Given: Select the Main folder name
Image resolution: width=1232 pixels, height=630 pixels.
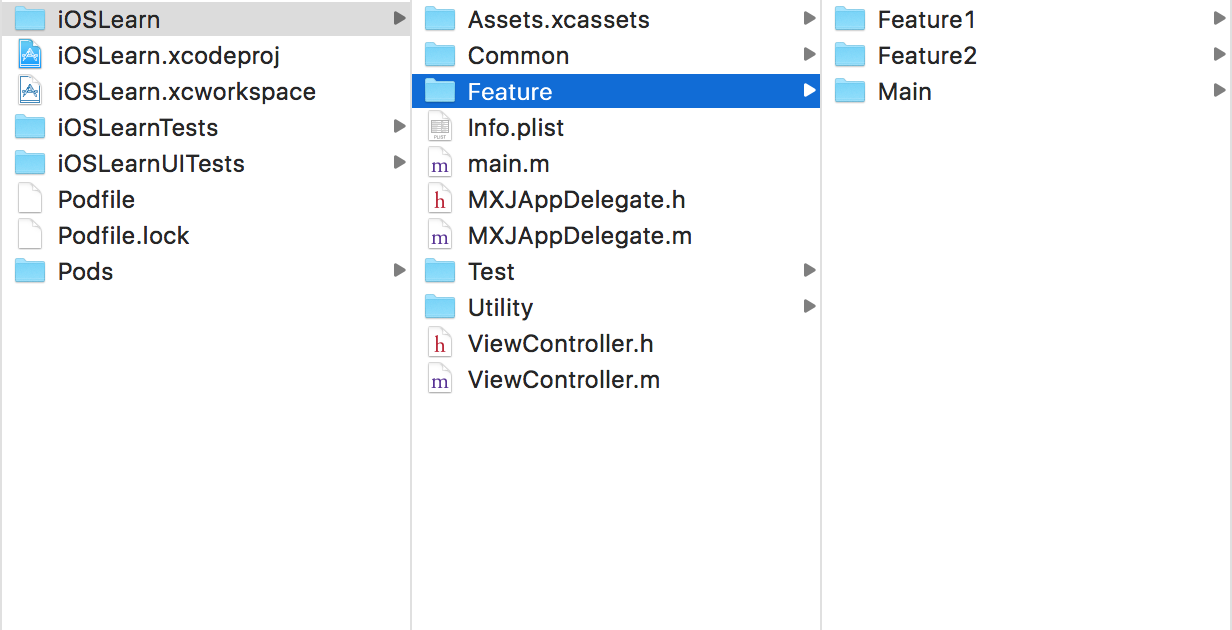Looking at the screenshot, I should pos(904,92).
